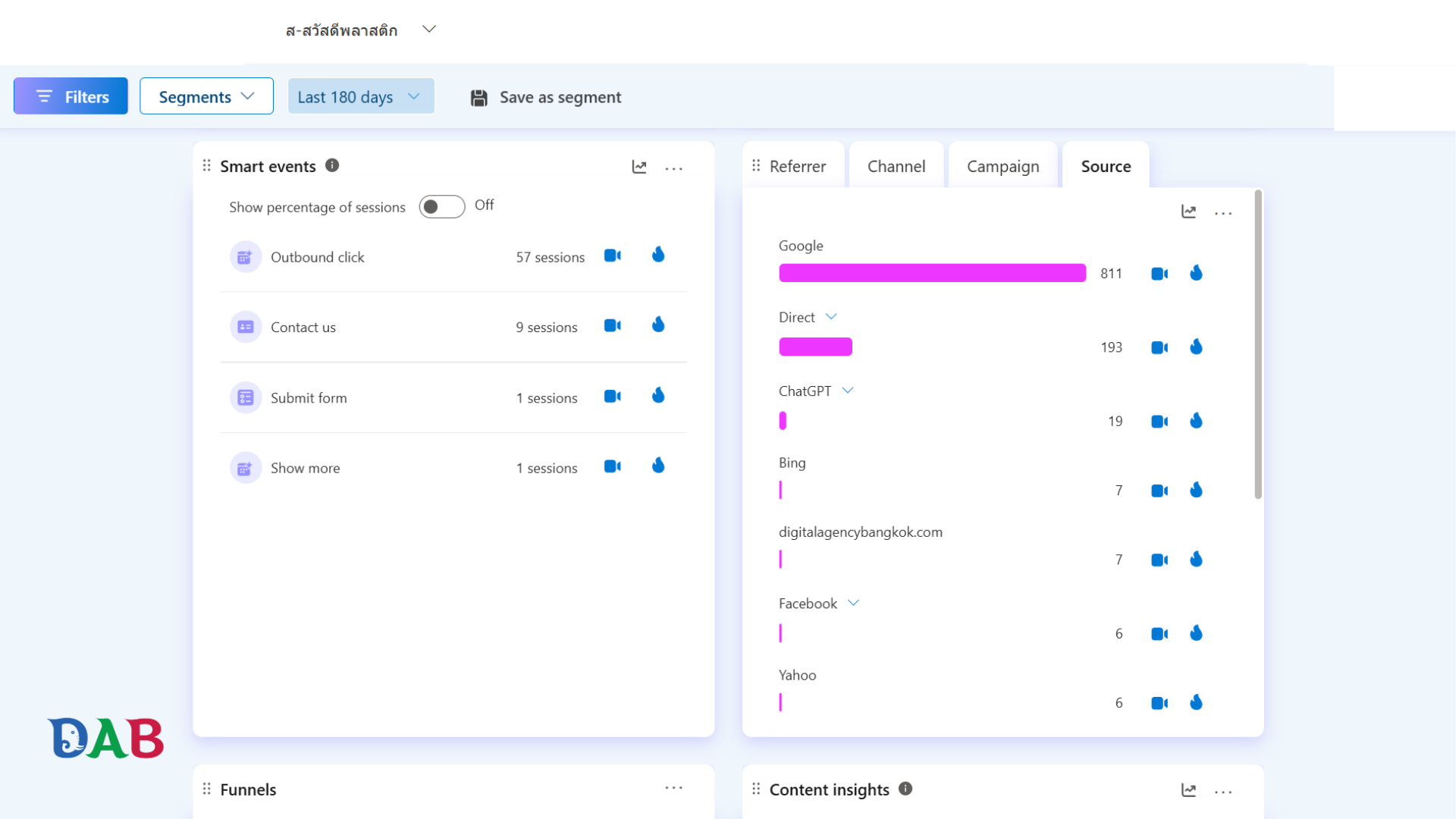Open more options for Smart events card
The image size is (1456, 819).
coord(674,168)
